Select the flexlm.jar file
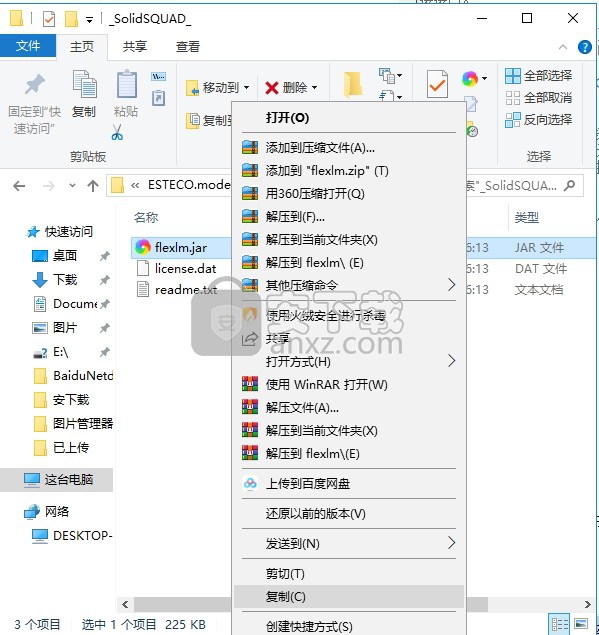 click(x=181, y=247)
